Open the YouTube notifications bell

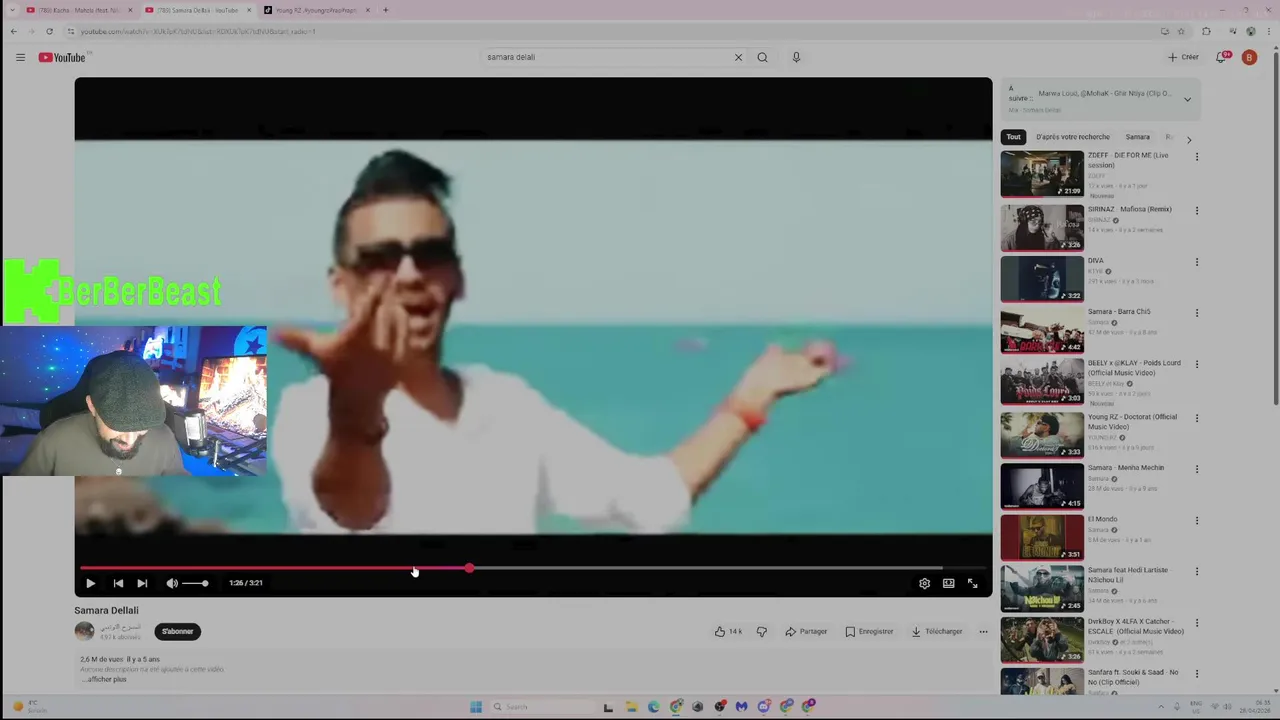click(1221, 57)
